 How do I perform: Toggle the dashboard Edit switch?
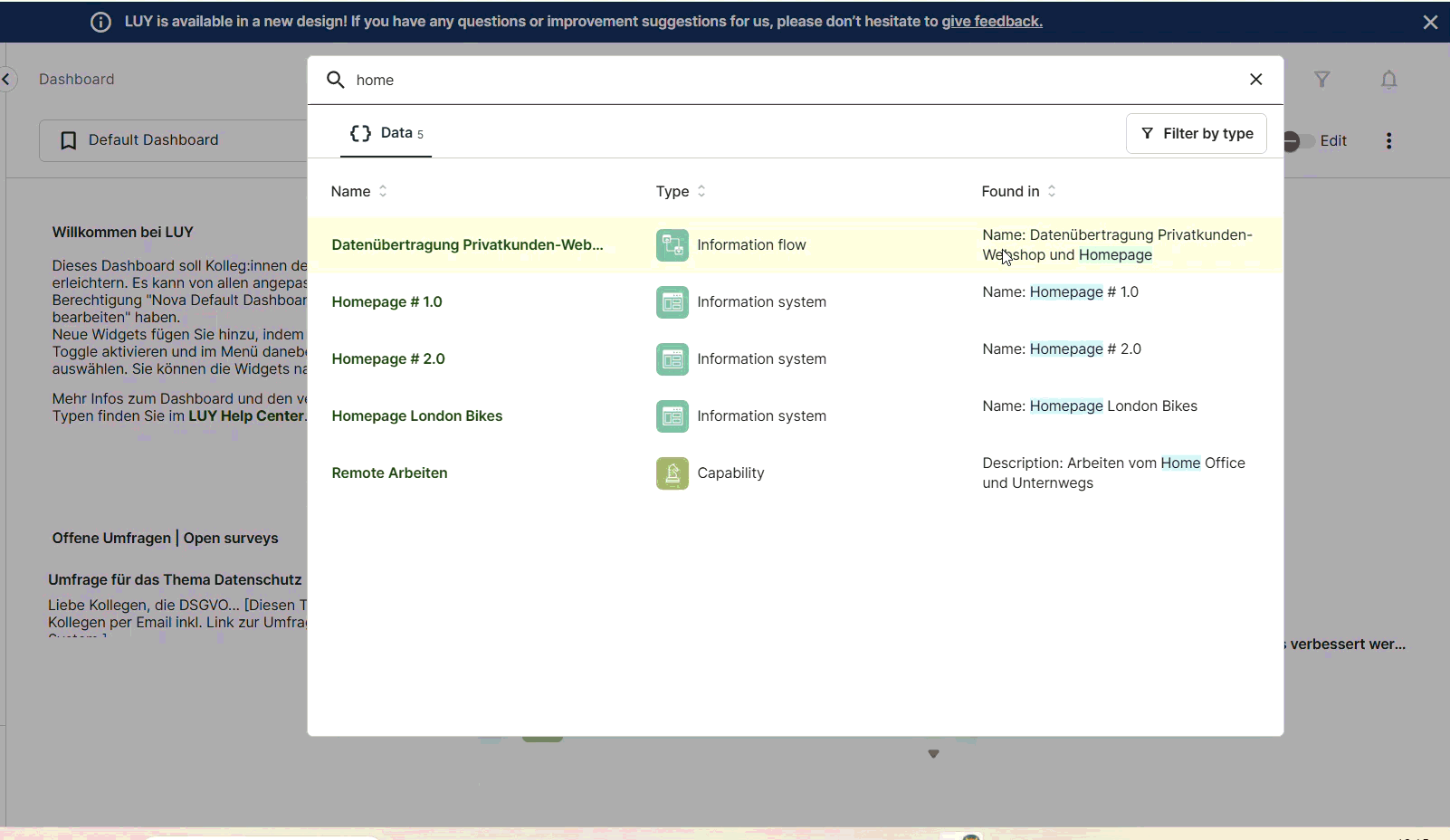tap(1298, 141)
